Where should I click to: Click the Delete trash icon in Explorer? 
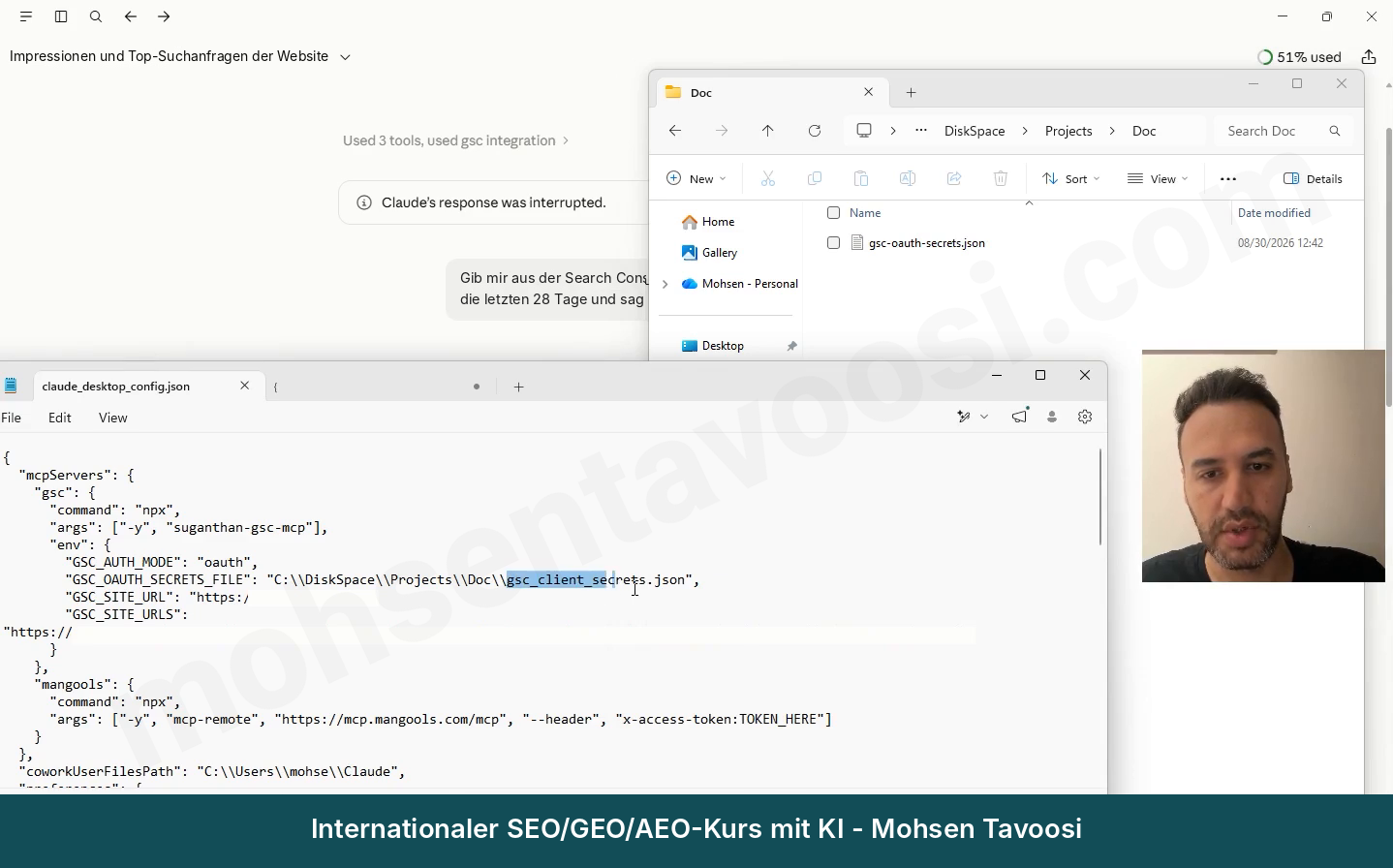click(x=1001, y=178)
